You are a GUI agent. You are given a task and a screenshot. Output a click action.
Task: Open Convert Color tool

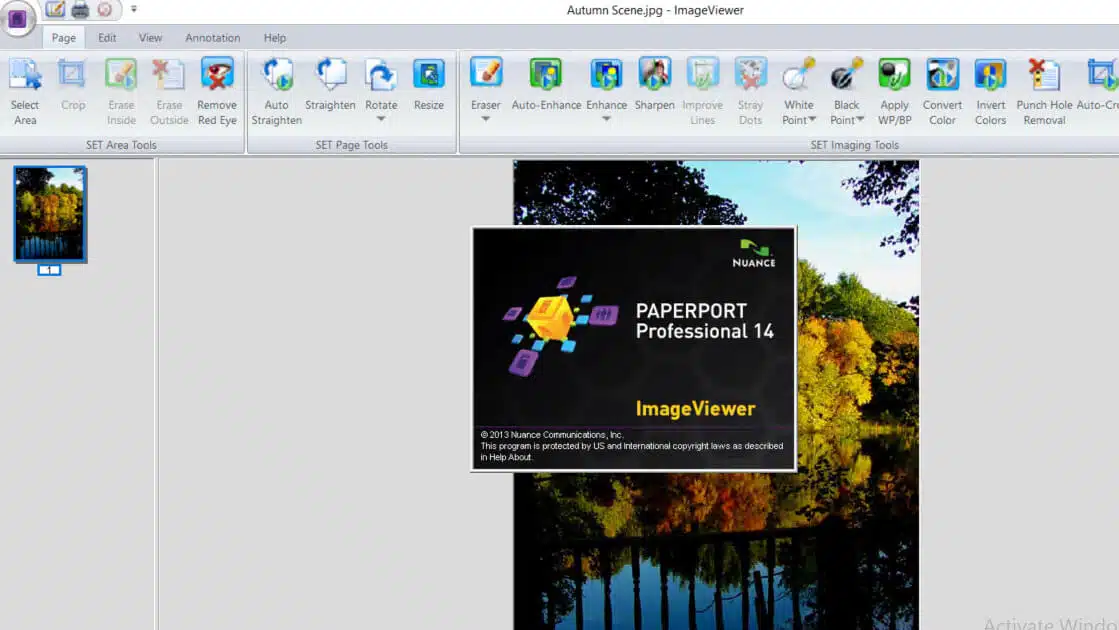942,92
